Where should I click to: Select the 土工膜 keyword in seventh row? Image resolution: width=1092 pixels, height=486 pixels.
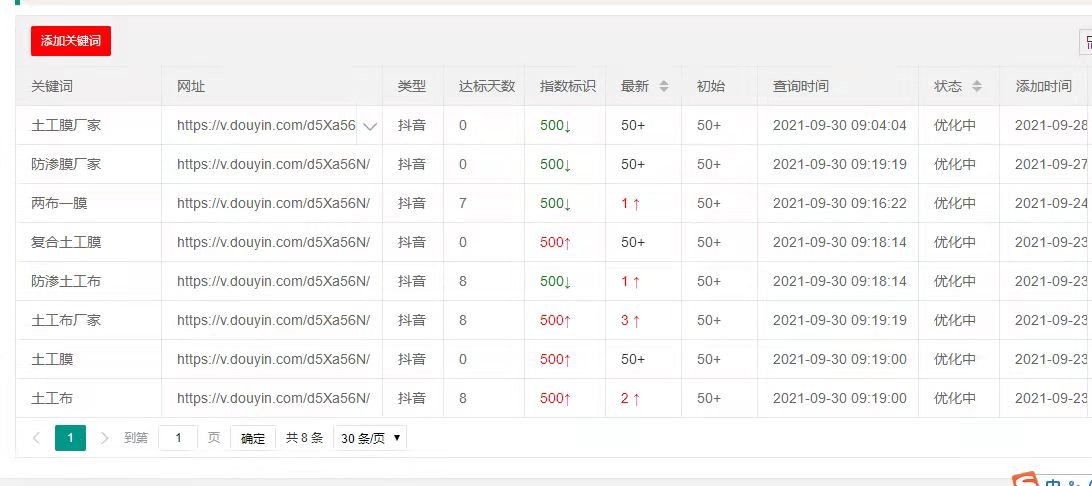(52, 359)
